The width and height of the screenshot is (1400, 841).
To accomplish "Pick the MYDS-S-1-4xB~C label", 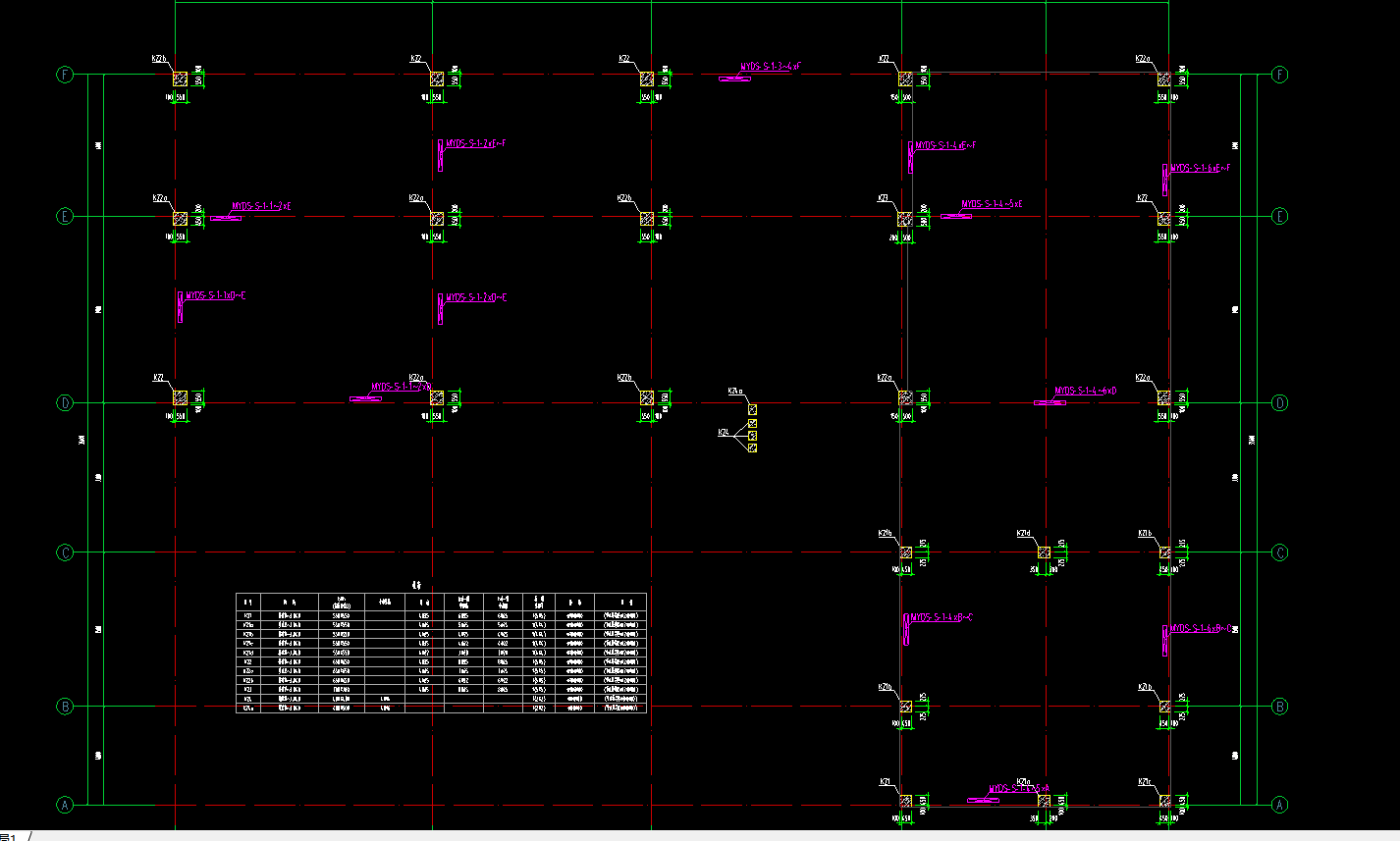I will [x=942, y=618].
